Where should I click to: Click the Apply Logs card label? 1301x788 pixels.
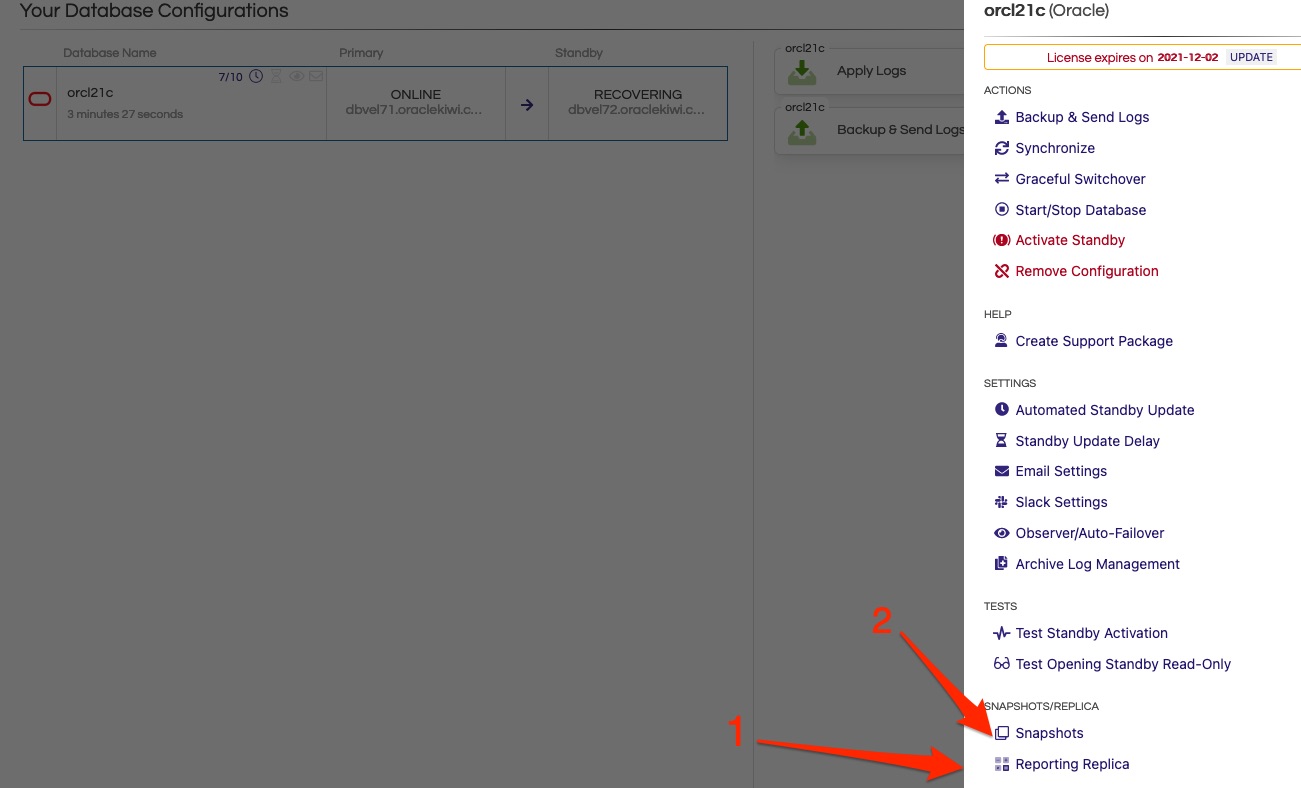click(871, 71)
